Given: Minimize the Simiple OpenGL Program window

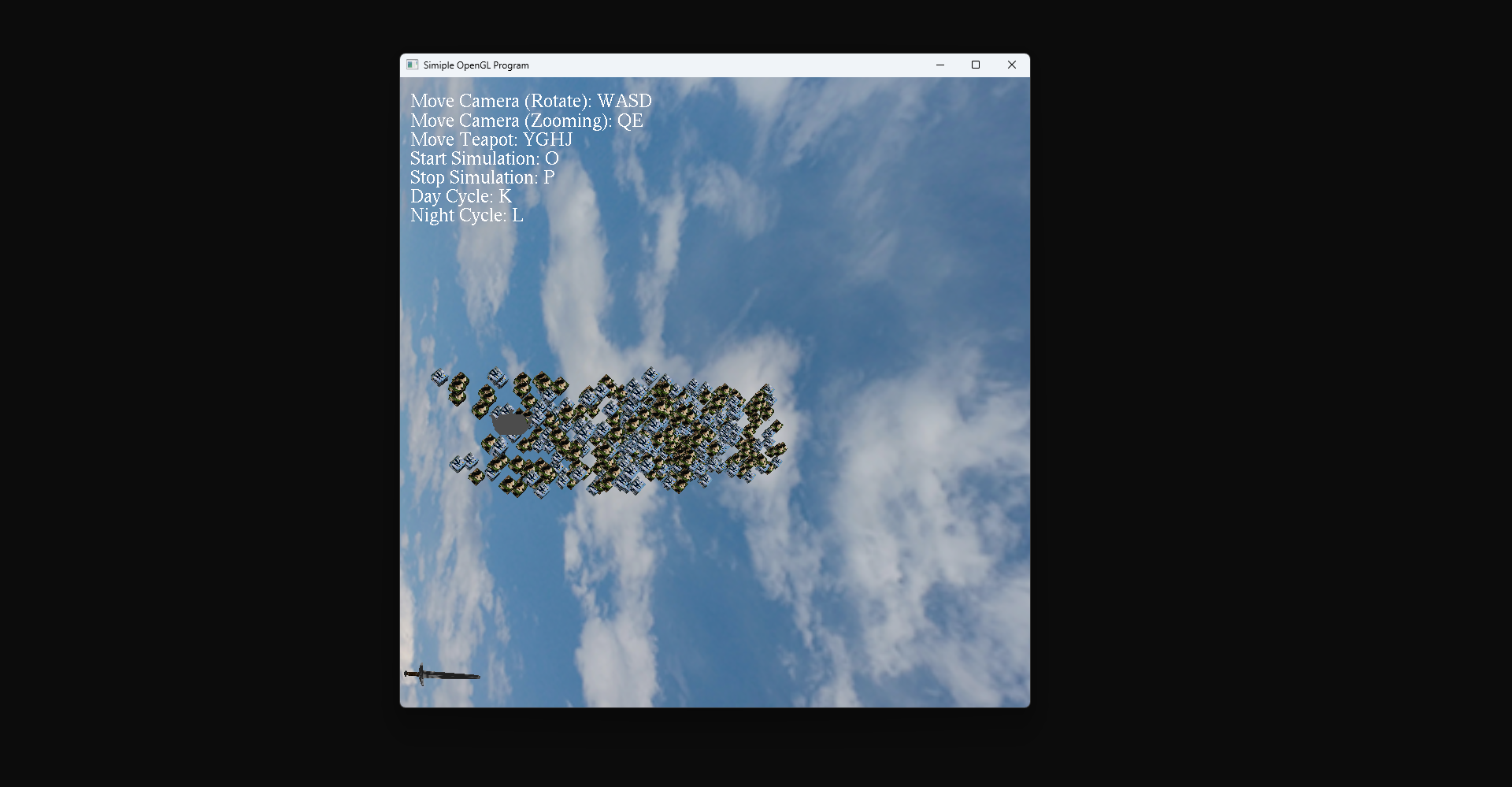Looking at the screenshot, I should point(939,65).
